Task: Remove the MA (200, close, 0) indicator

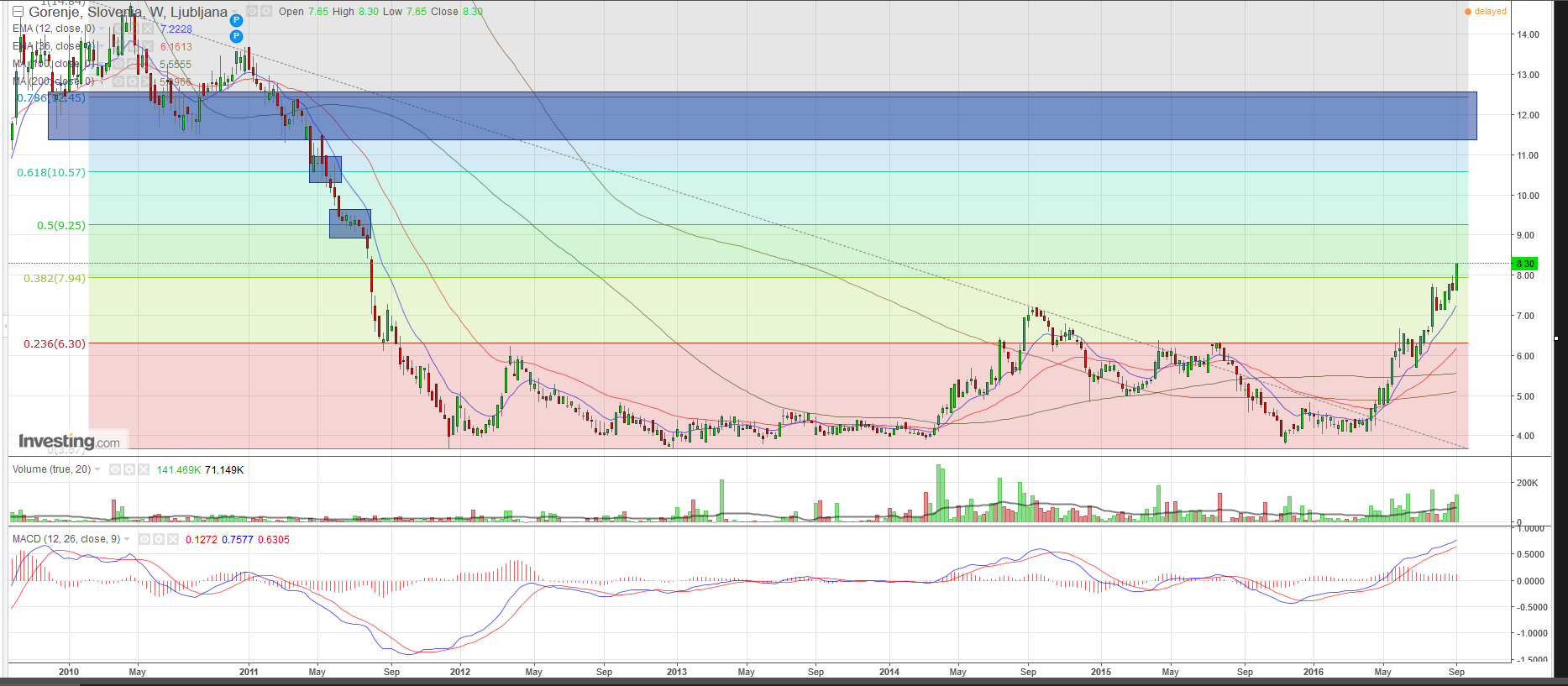Action: (147, 81)
